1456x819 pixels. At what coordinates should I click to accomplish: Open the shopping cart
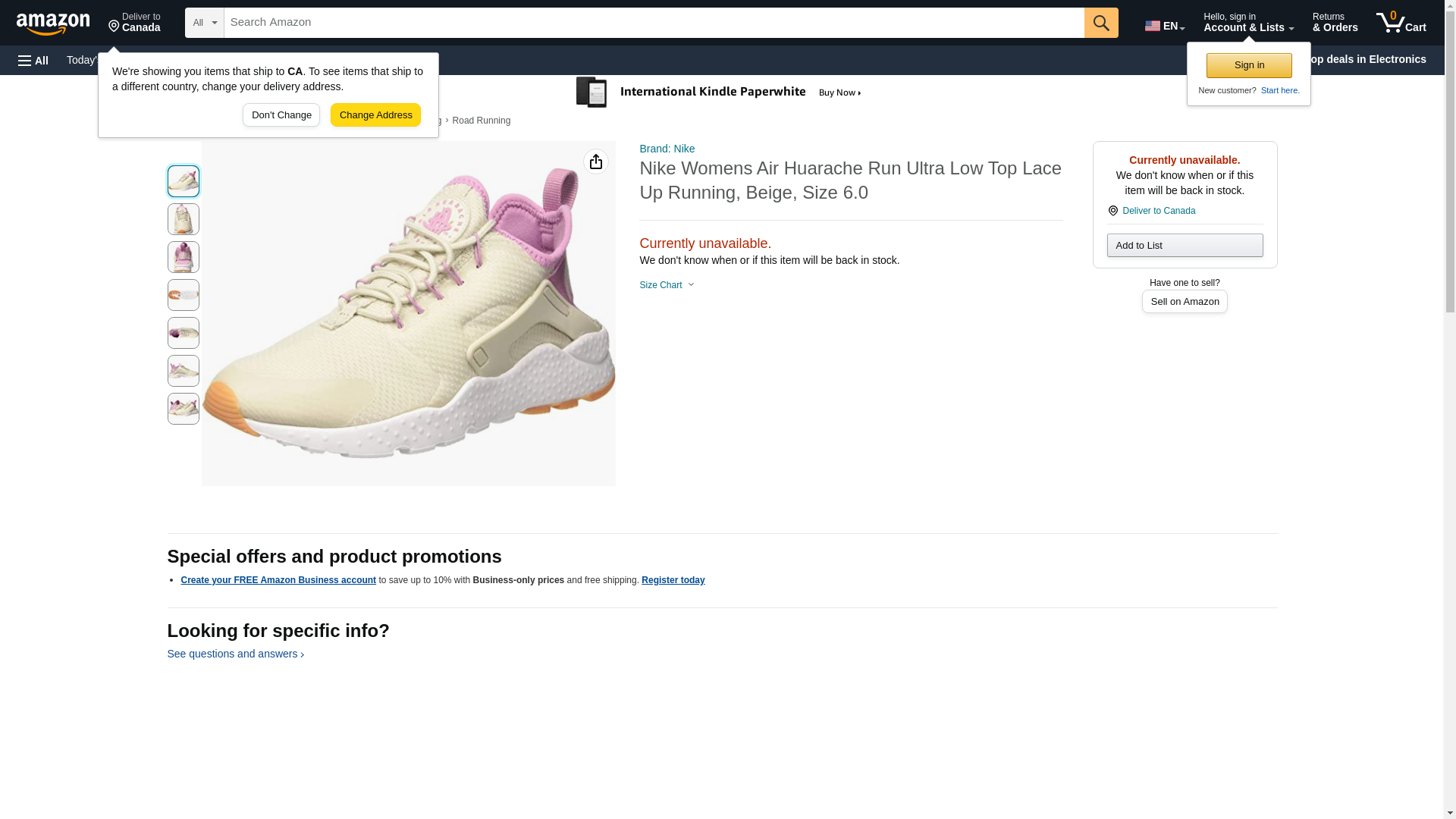(1401, 23)
